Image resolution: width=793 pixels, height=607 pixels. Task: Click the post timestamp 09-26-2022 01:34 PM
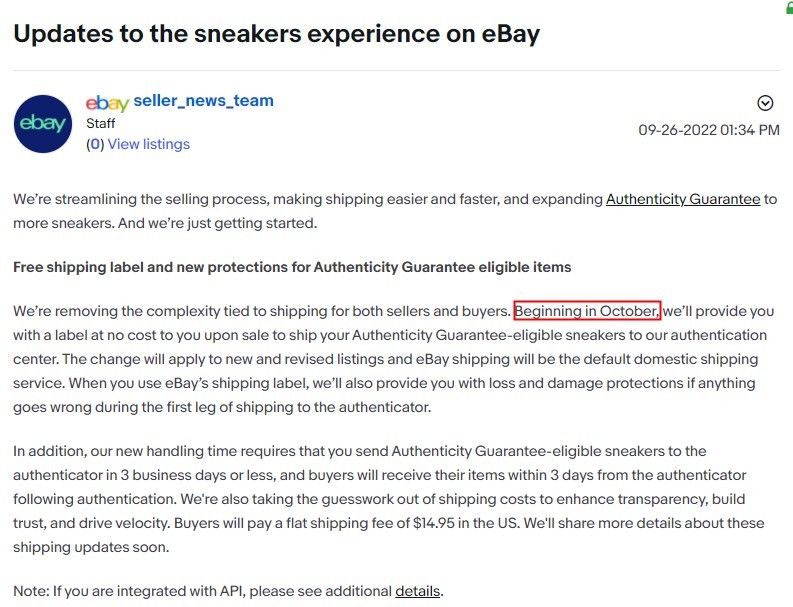(x=709, y=130)
